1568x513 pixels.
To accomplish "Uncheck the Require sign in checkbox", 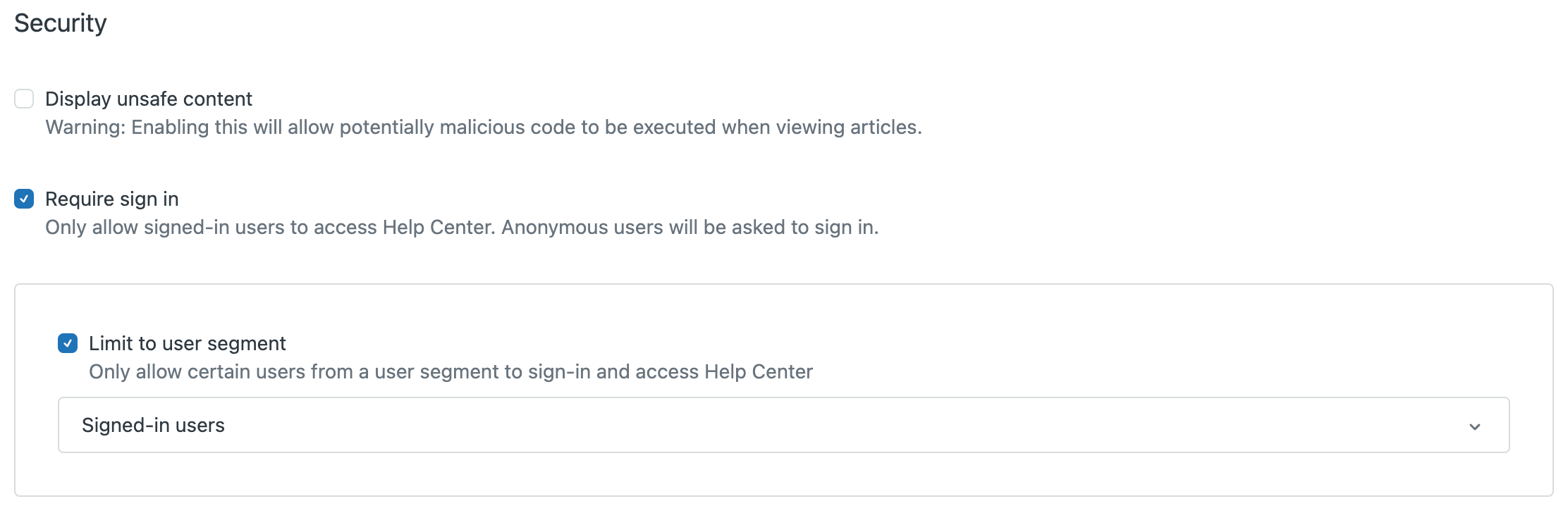I will click(24, 199).
